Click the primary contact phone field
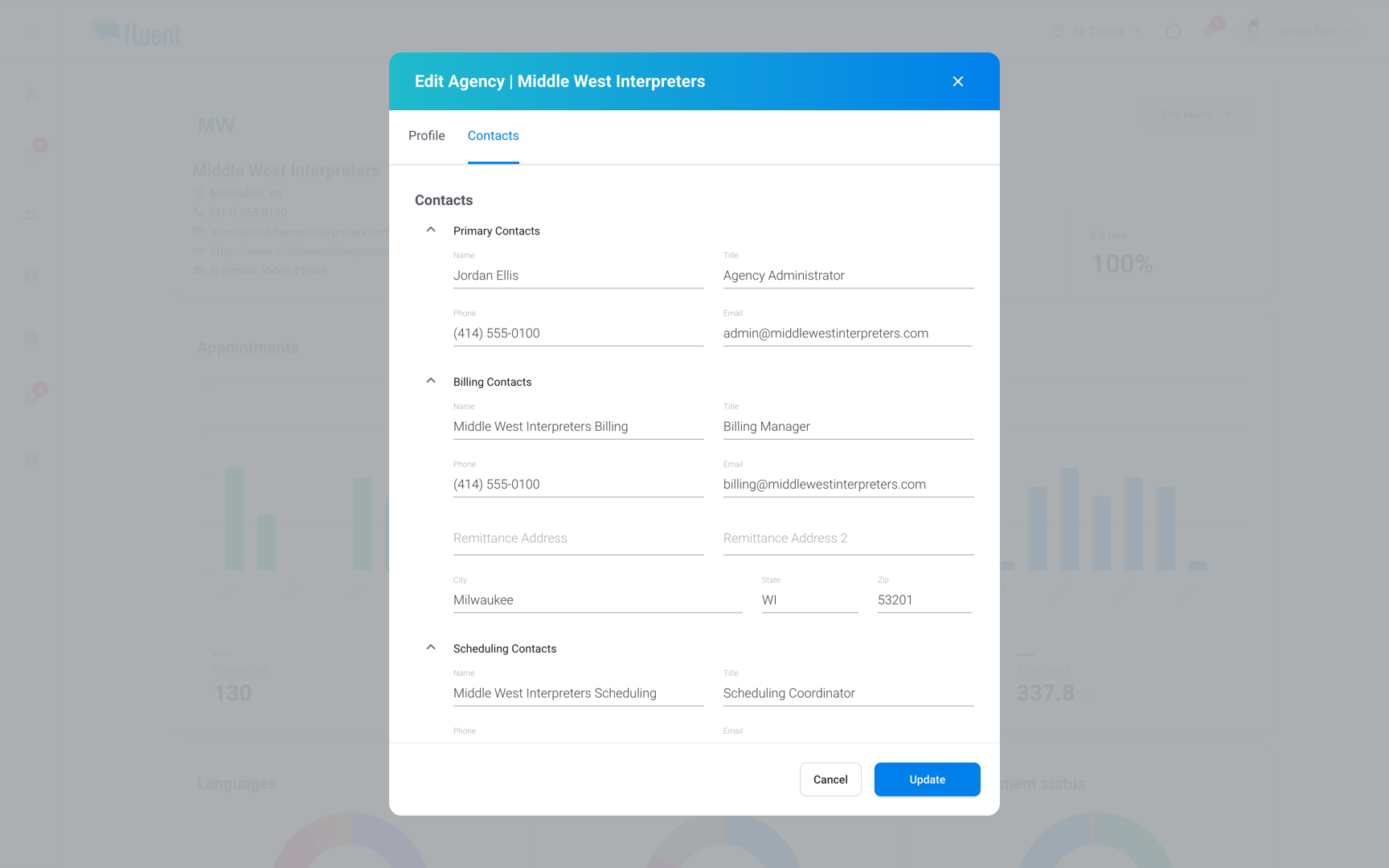This screenshot has width=1389, height=868. pyautogui.click(x=578, y=334)
